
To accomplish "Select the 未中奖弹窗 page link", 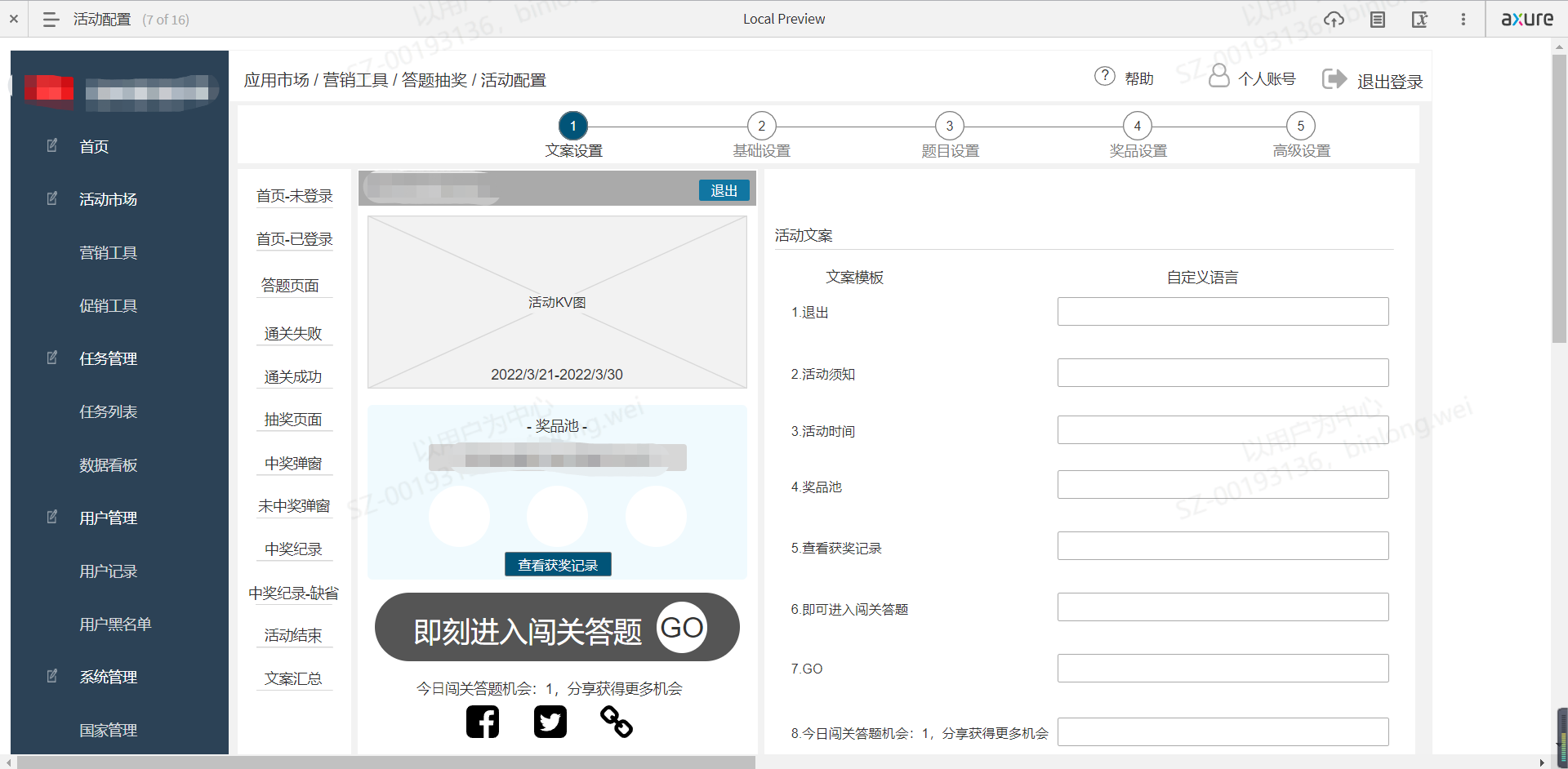I will coord(294,506).
